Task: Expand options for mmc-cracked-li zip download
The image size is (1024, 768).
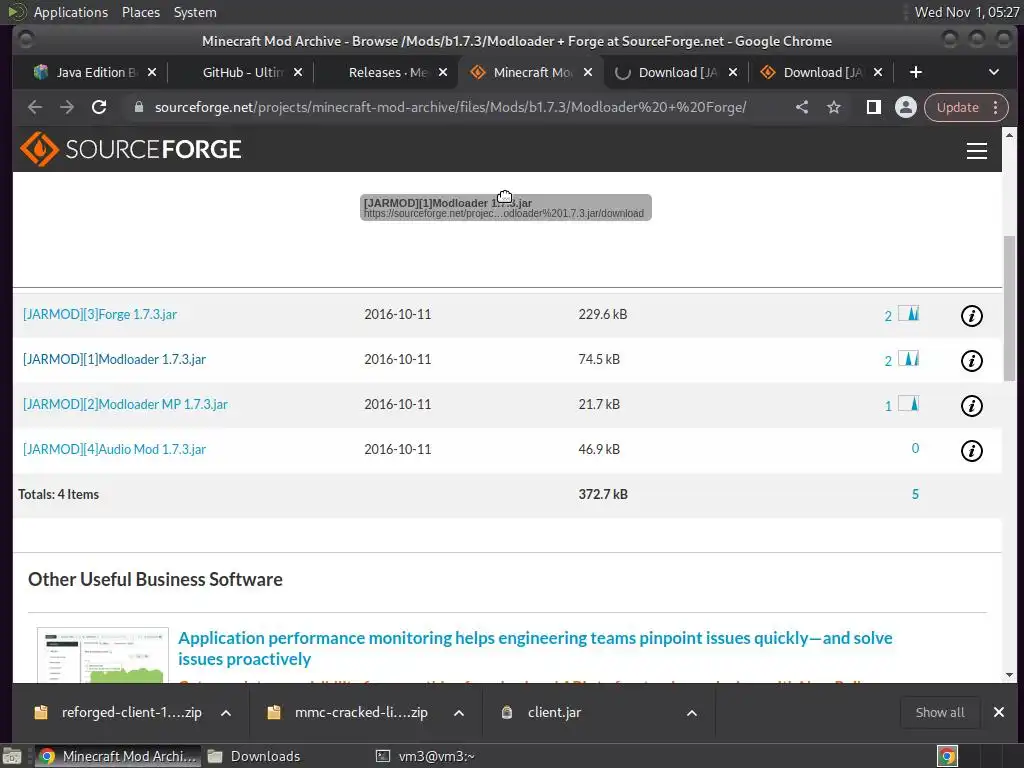Action: 459,713
